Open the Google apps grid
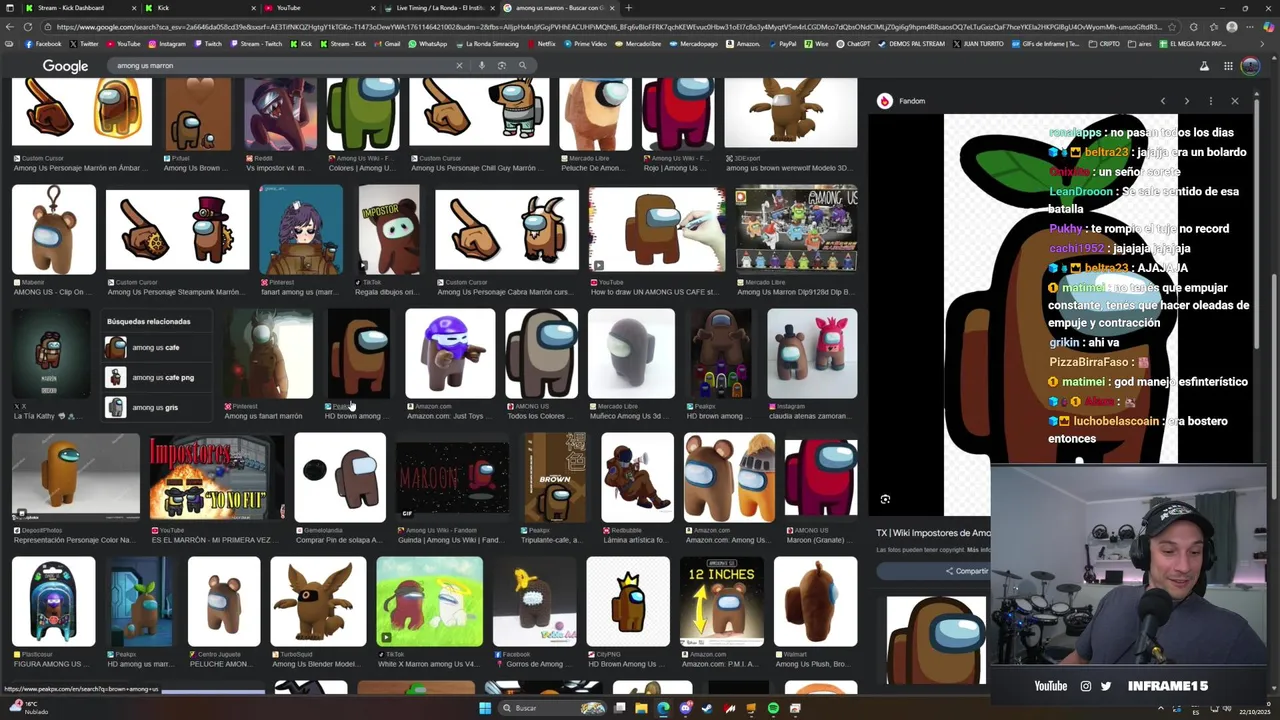Viewport: 1280px width, 720px height. pos(1227,66)
